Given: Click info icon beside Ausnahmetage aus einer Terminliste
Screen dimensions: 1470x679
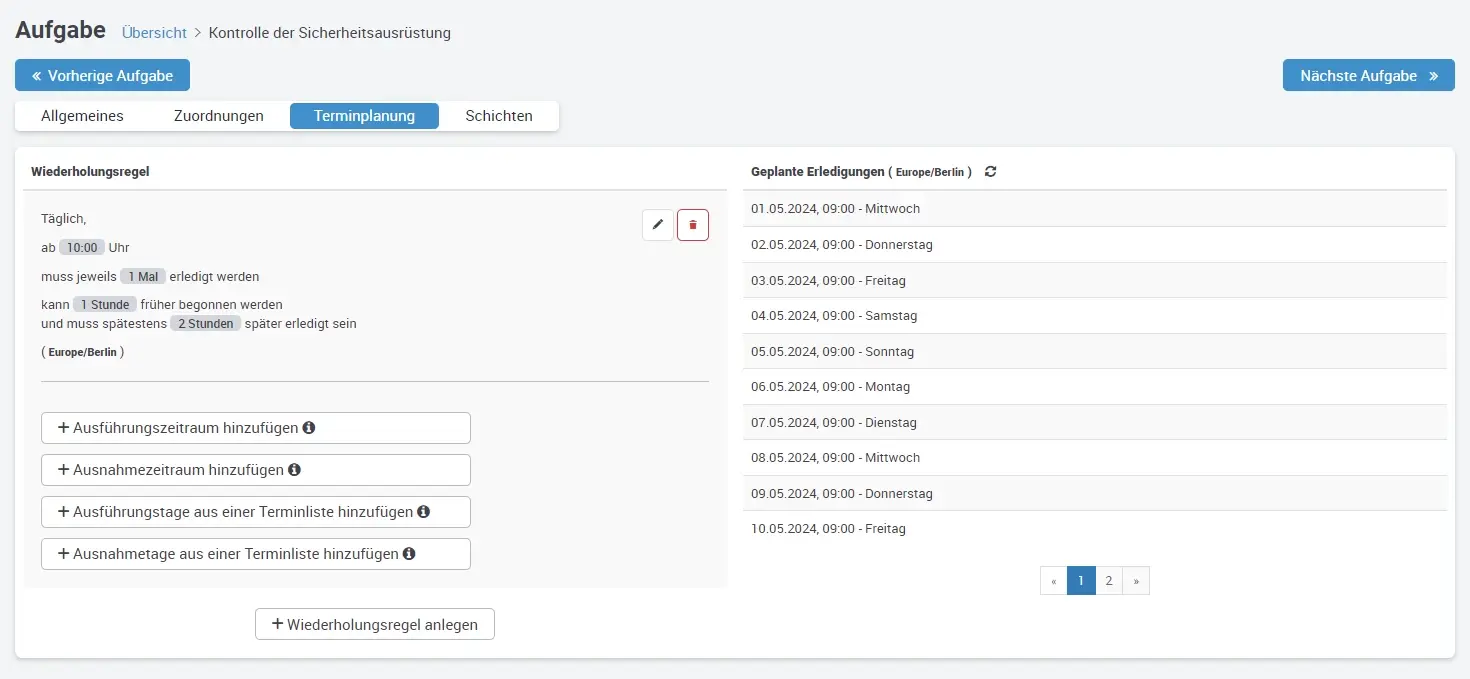Looking at the screenshot, I should [x=409, y=554].
